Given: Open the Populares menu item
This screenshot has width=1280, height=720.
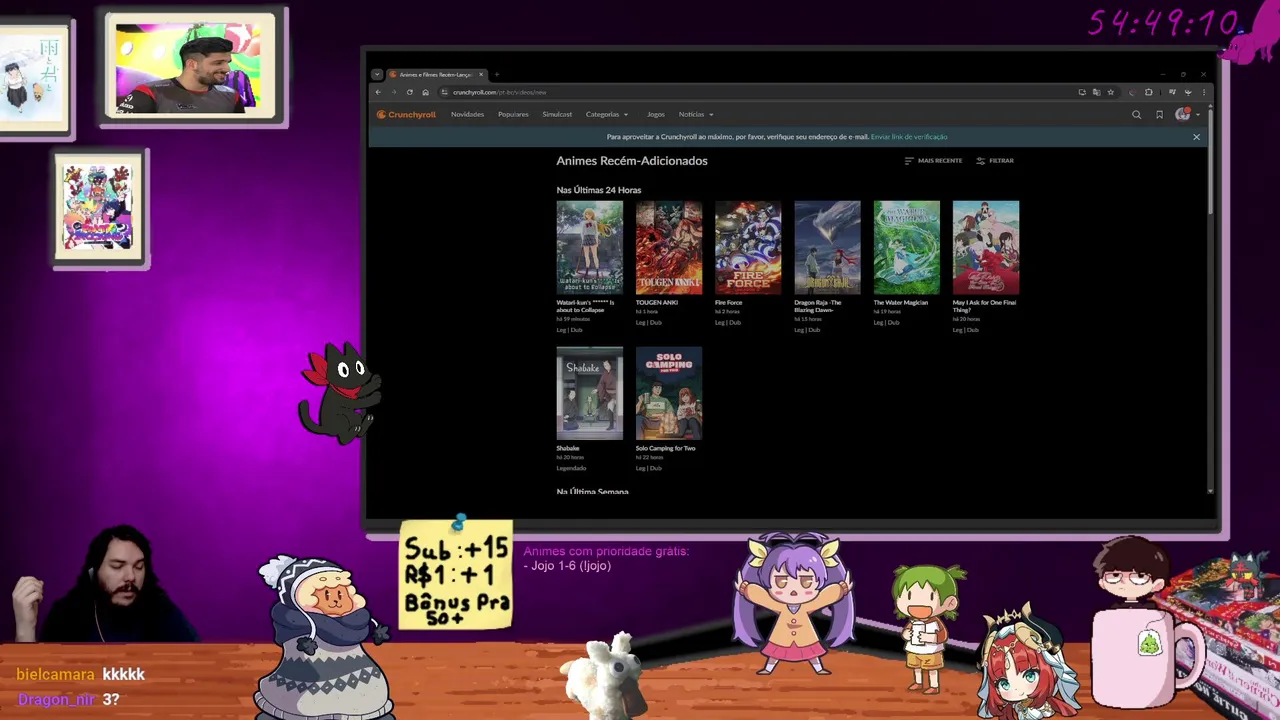Looking at the screenshot, I should point(513,115).
